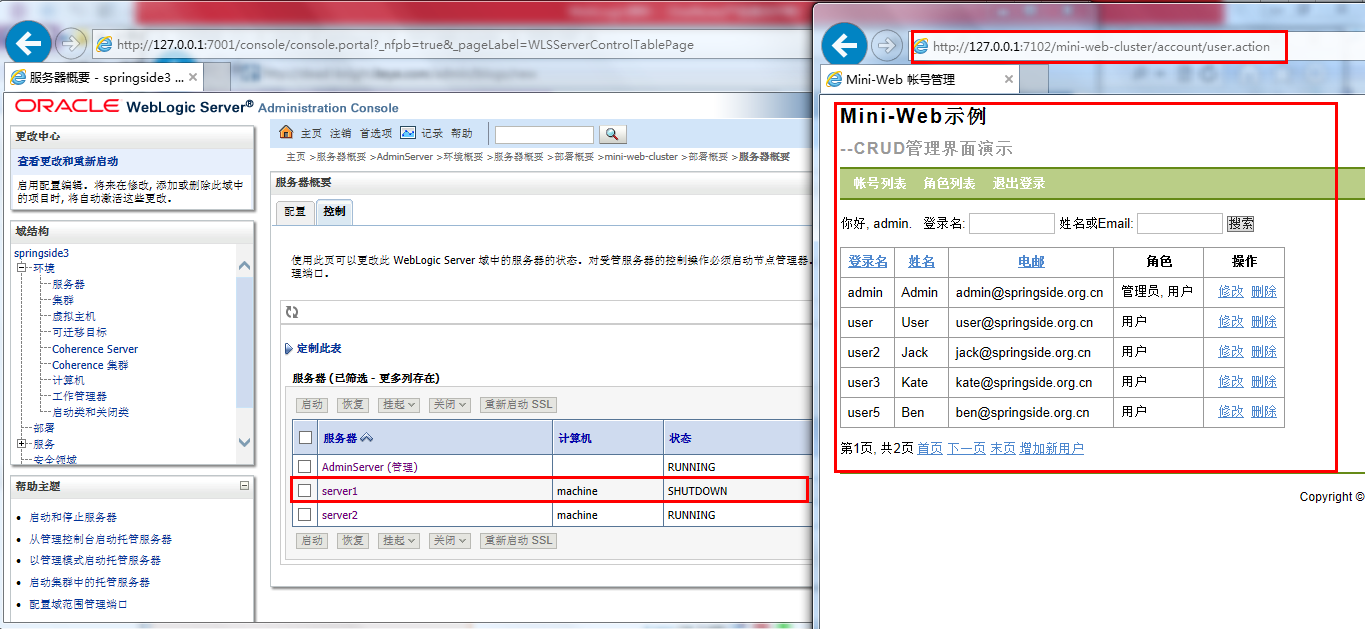Select 集群 in the domain tree
Image resolution: width=1365 pixels, height=629 pixels.
[62, 300]
